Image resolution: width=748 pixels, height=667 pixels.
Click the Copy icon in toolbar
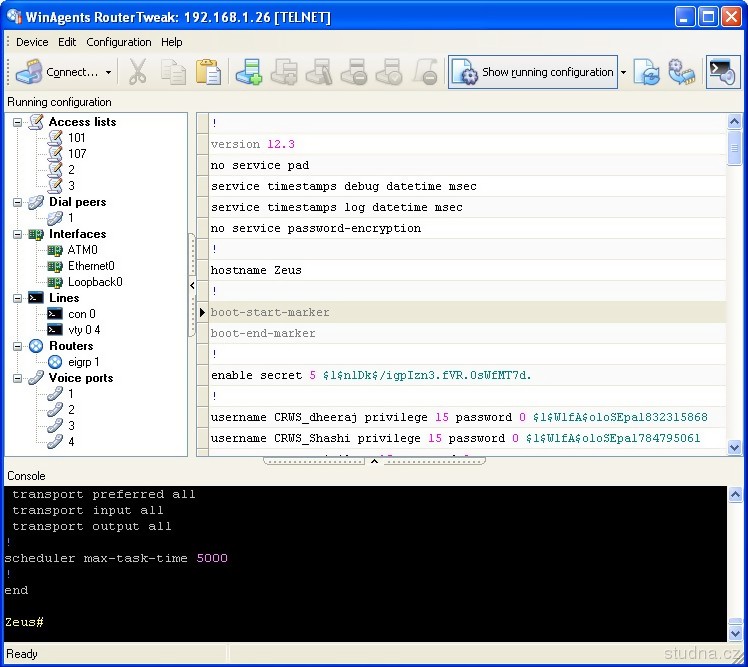(173, 72)
